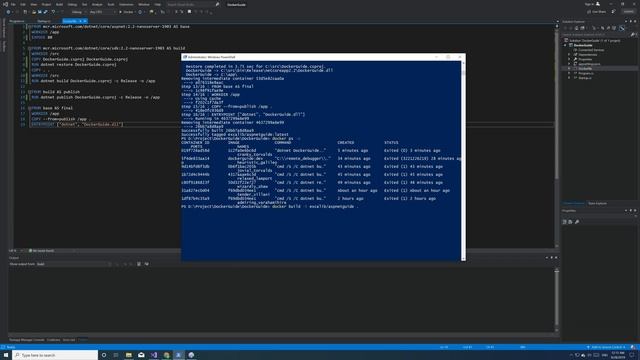Click the No issues found indicator
Viewport: 640px width, 360px height.
pyautogui.click(x=41, y=251)
